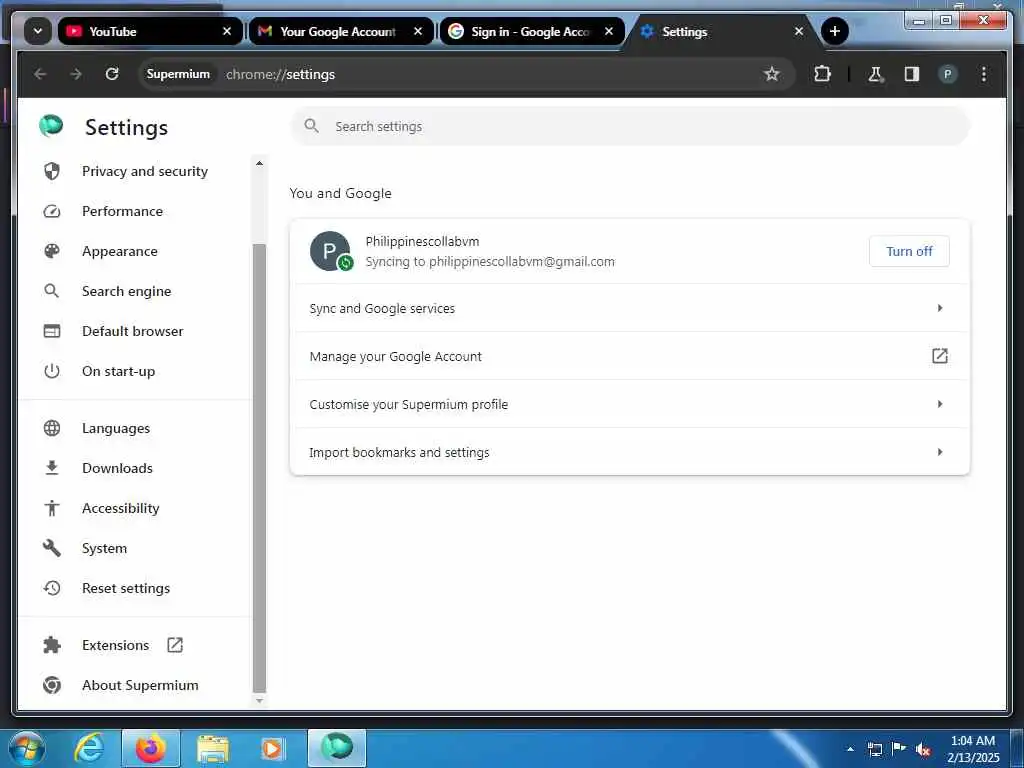The height and width of the screenshot is (768, 1024).
Task: Expand Import bookmarks and settings arrow
Action: (940, 452)
